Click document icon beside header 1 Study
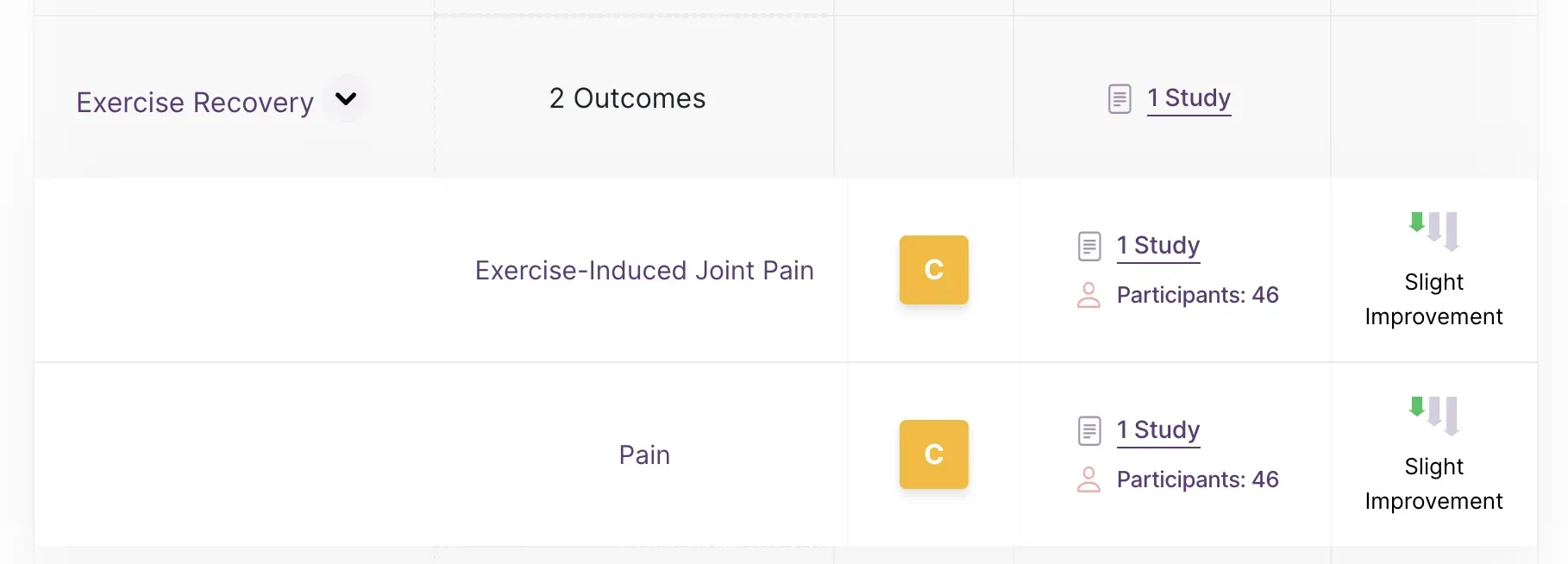This screenshot has width=1568, height=564. coord(1120,99)
